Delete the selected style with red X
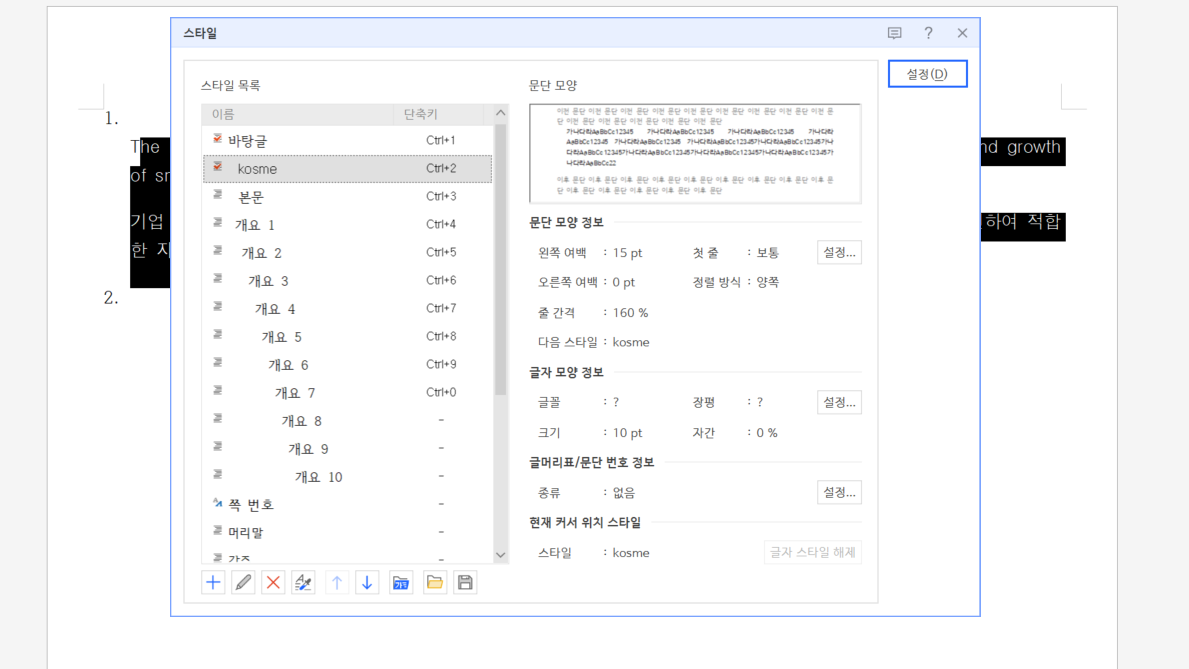The width and height of the screenshot is (1189, 669). click(273, 582)
